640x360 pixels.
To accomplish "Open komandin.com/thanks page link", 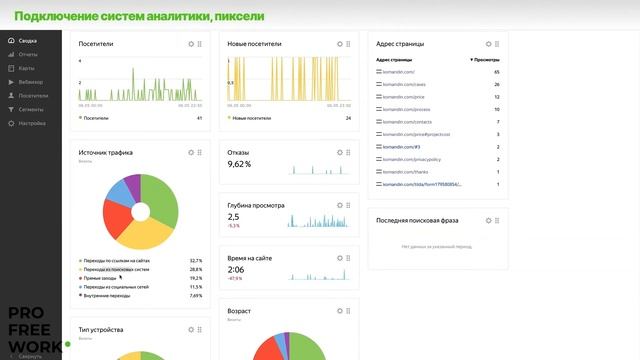I will pos(406,172).
